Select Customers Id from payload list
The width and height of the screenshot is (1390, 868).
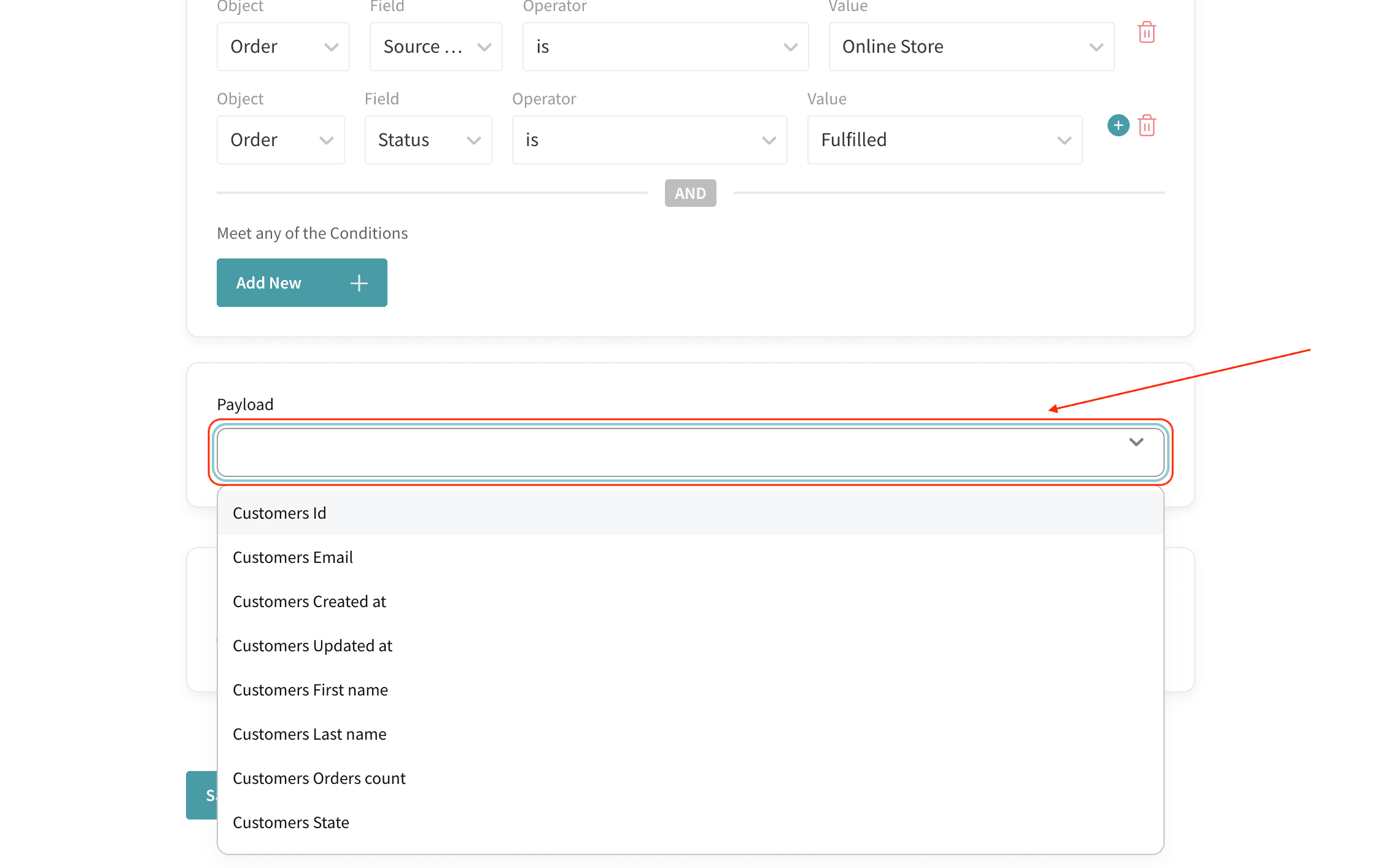[x=279, y=513]
